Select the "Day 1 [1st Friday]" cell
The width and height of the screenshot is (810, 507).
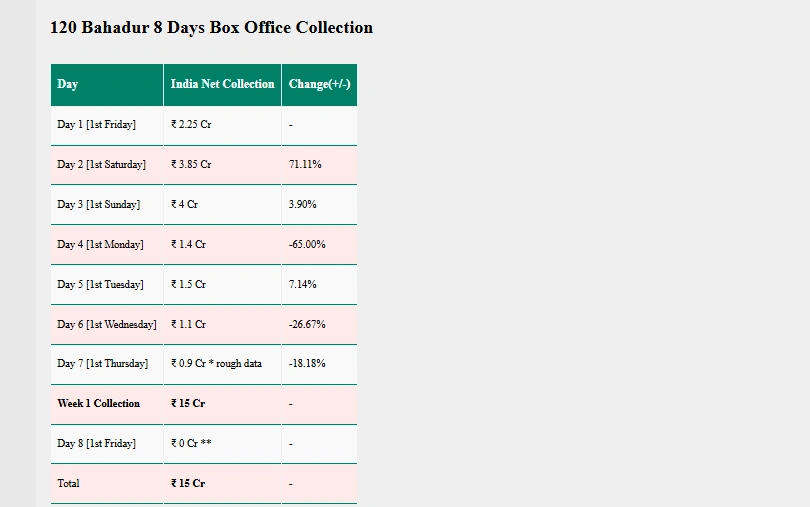(x=96, y=125)
